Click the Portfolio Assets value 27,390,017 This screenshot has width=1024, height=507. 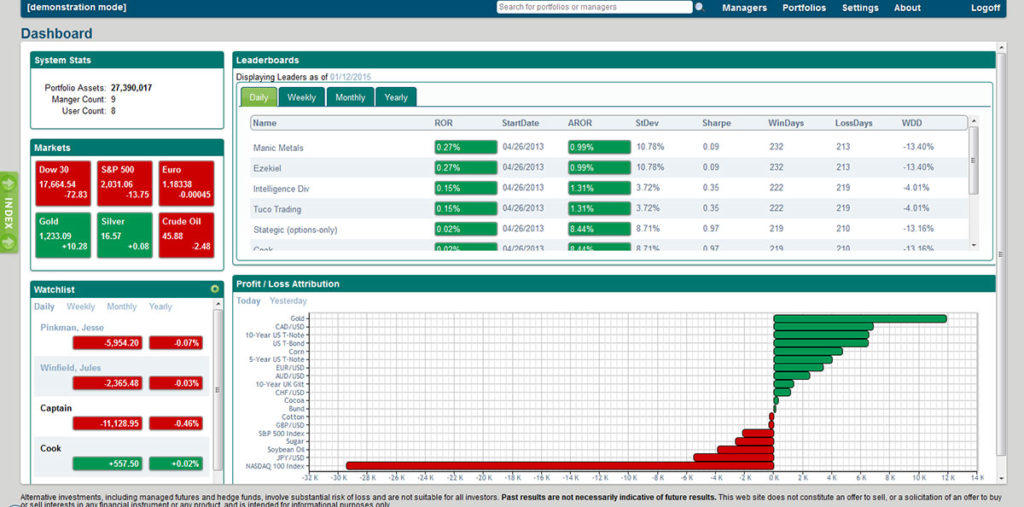click(131, 88)
